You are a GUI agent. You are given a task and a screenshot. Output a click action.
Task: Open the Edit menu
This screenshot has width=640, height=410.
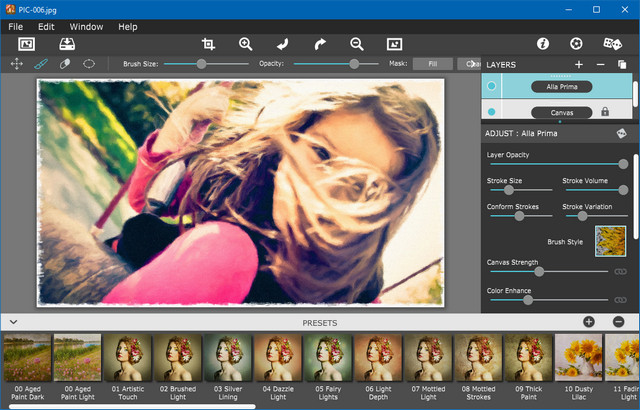pyautogui.click(x=46, y=26)
